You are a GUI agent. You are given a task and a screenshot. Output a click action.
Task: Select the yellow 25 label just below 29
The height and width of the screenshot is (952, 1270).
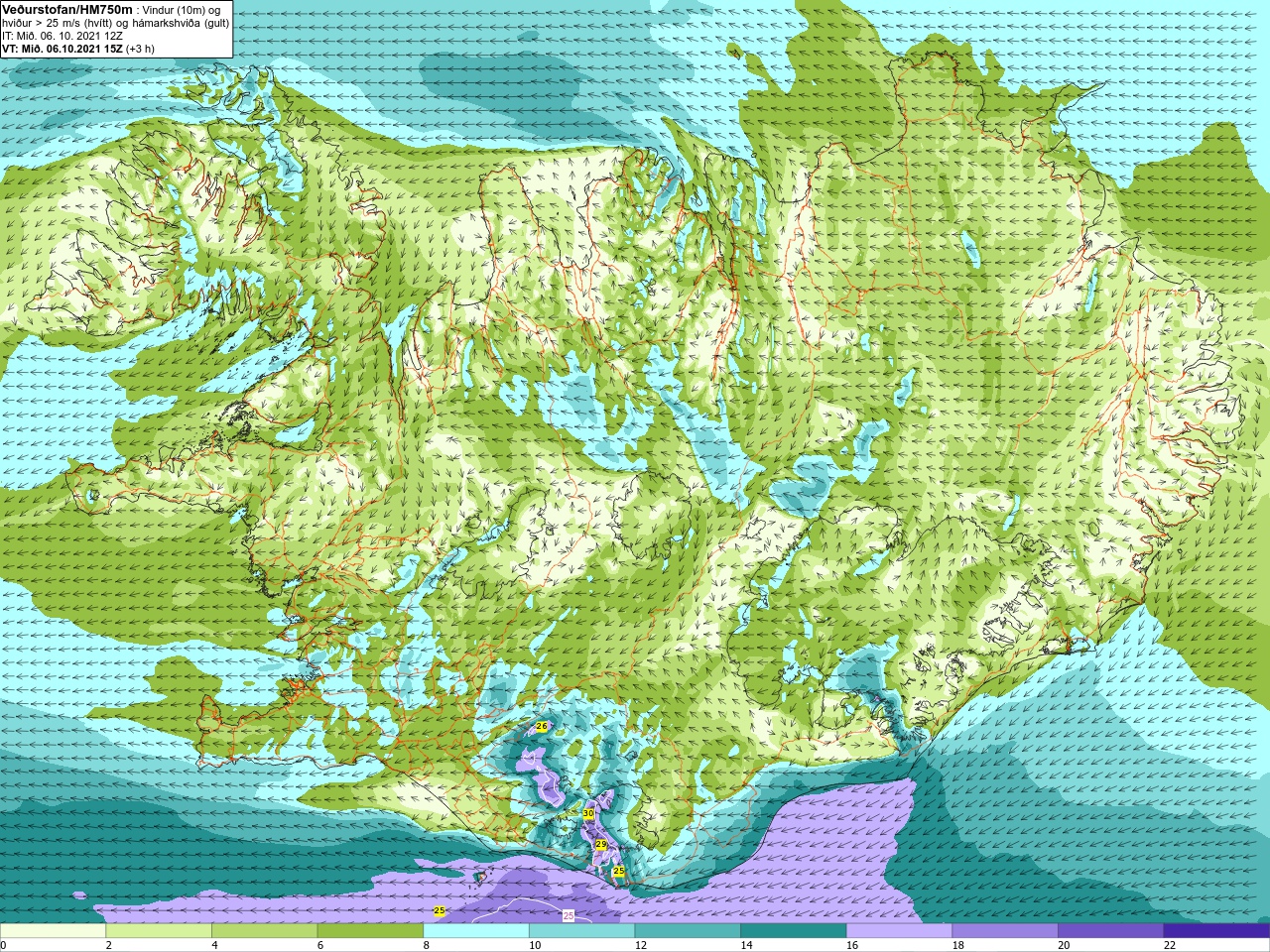pos(619,872)
